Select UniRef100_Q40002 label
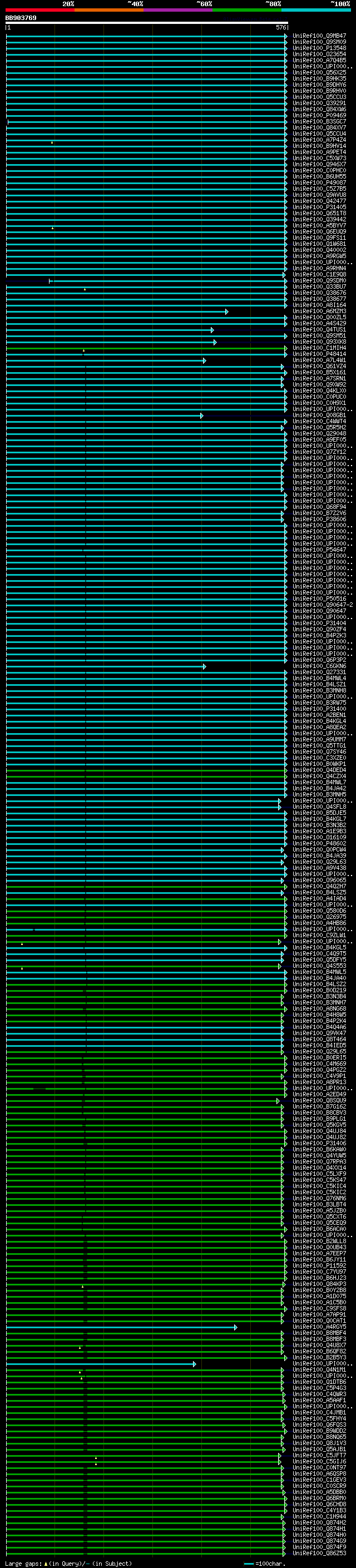This screenshot has width=356, height=1568. pos(319,250)
